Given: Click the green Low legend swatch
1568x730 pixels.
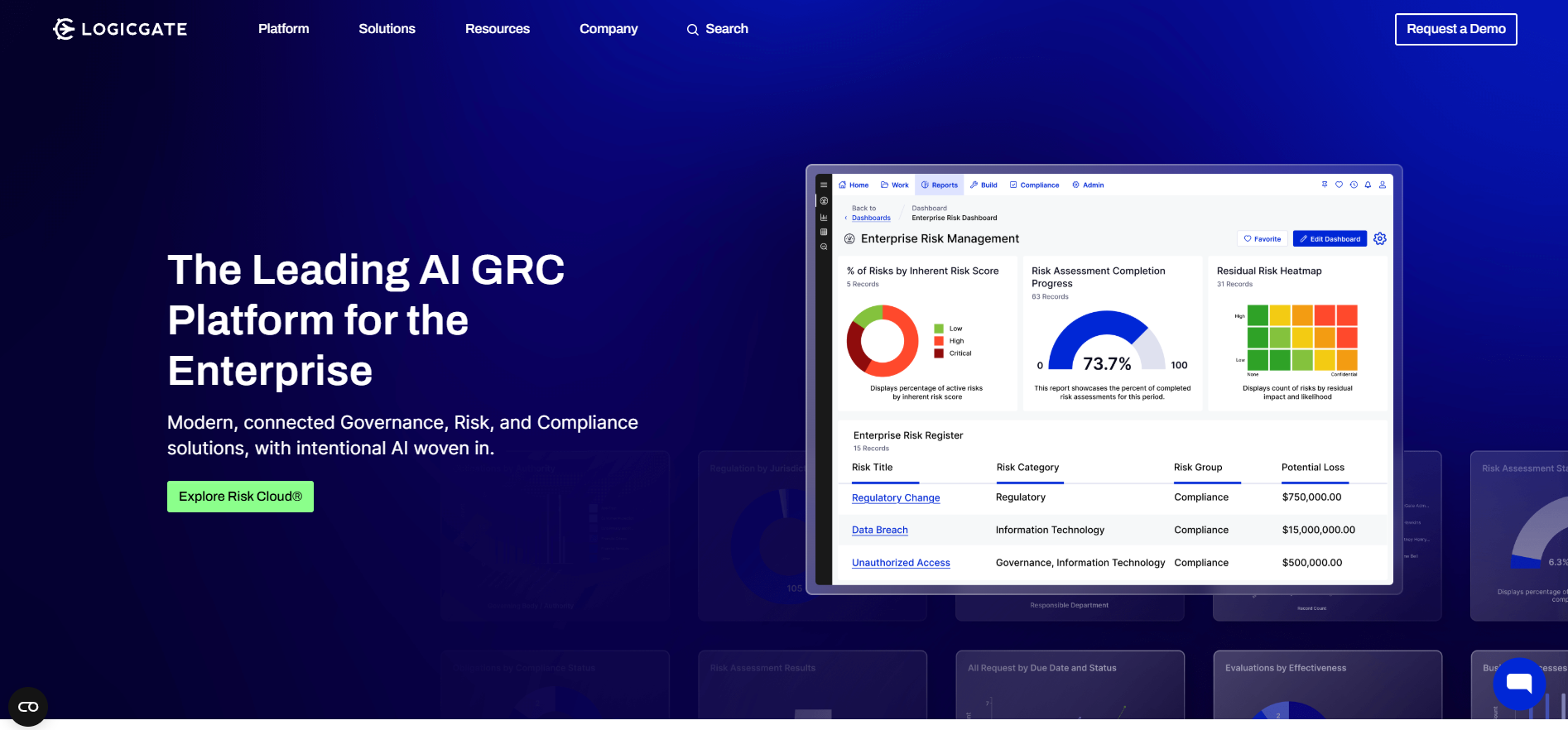Looking at the screenshot, I should click(939, 329).
